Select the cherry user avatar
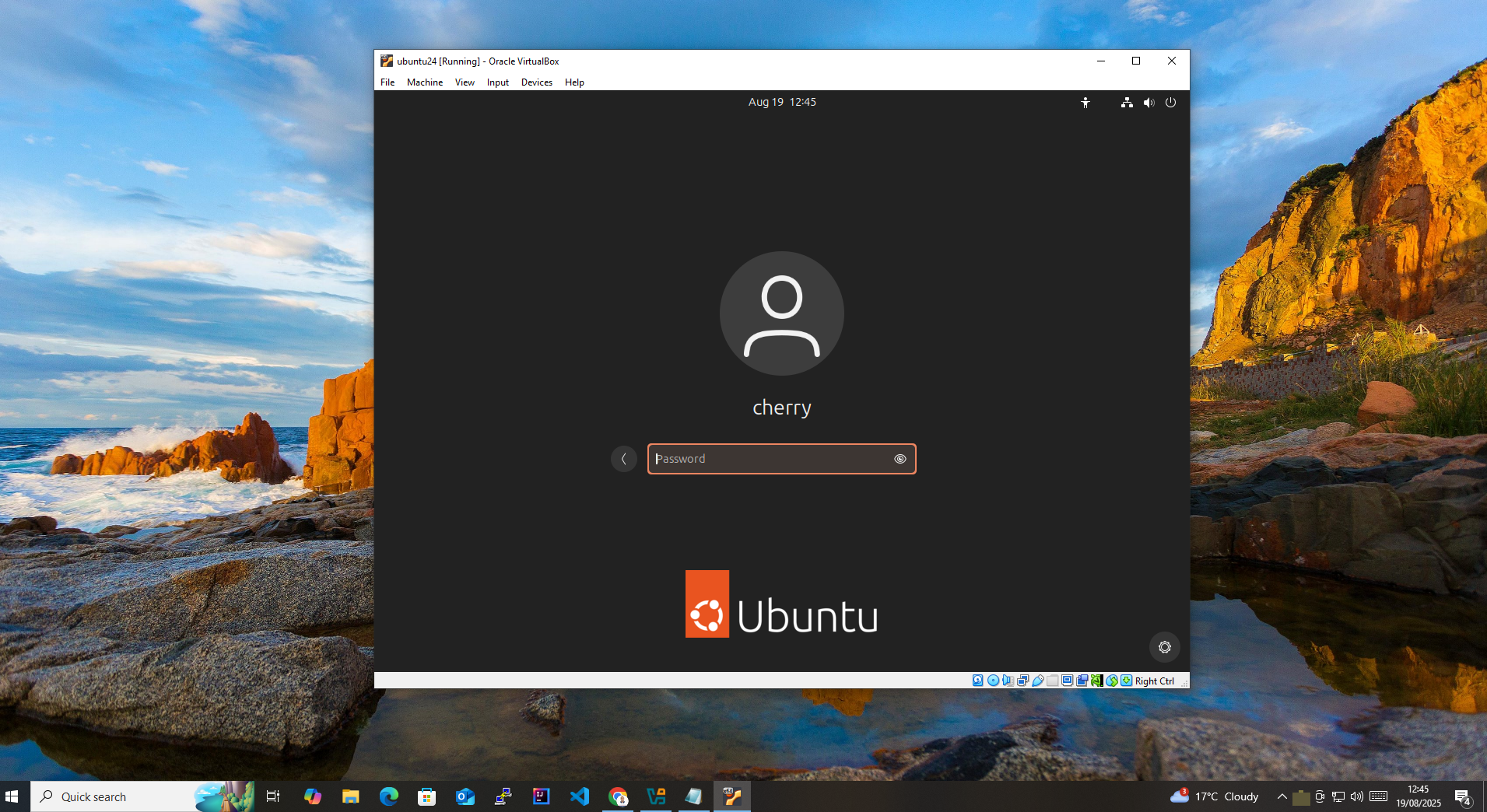 coord(781,313)
